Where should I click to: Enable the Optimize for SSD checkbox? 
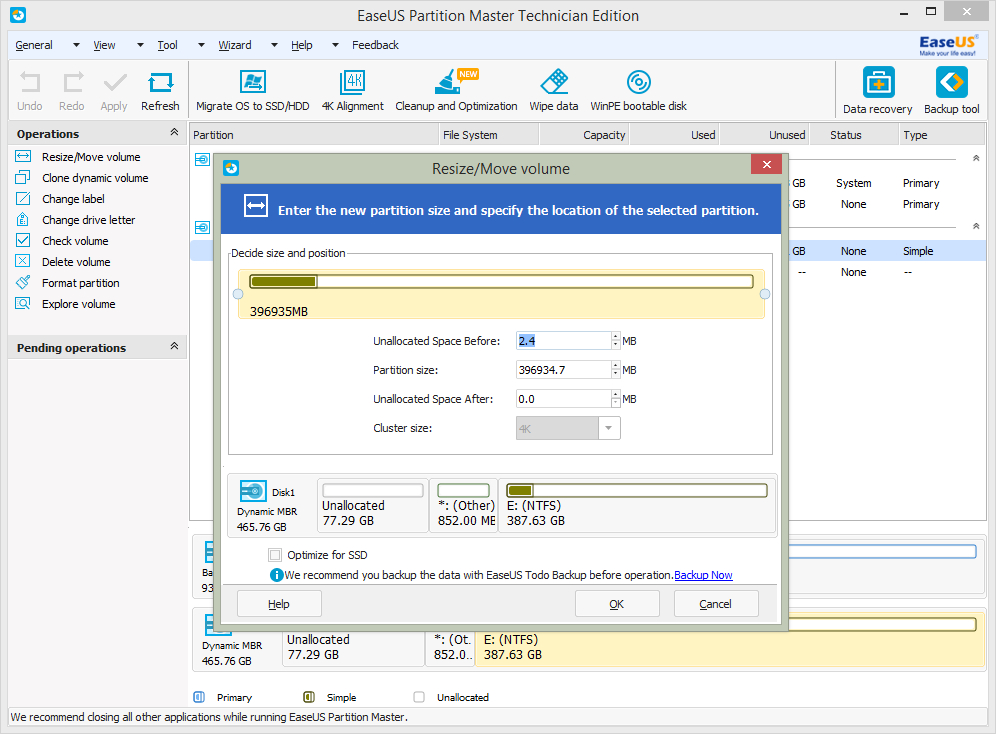275,555
